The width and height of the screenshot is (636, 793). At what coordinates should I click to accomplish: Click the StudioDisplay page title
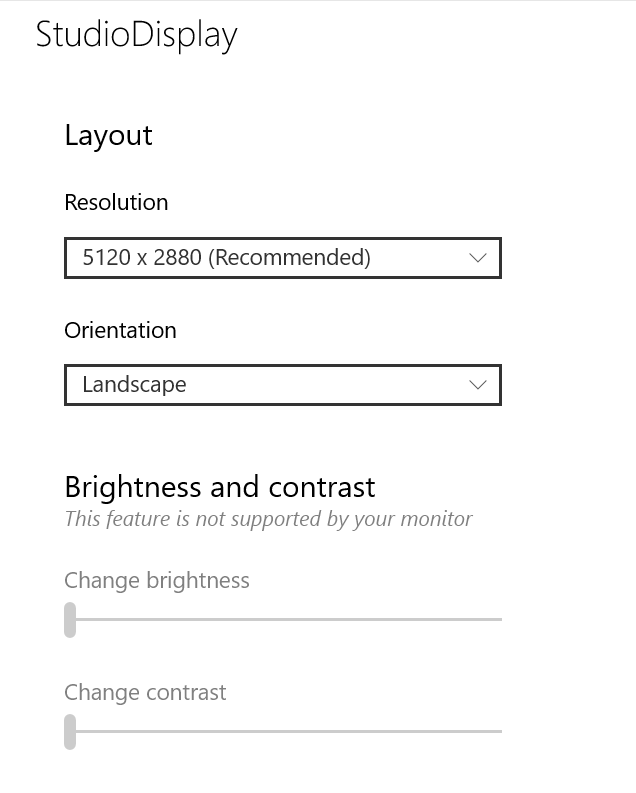(136, 35)
